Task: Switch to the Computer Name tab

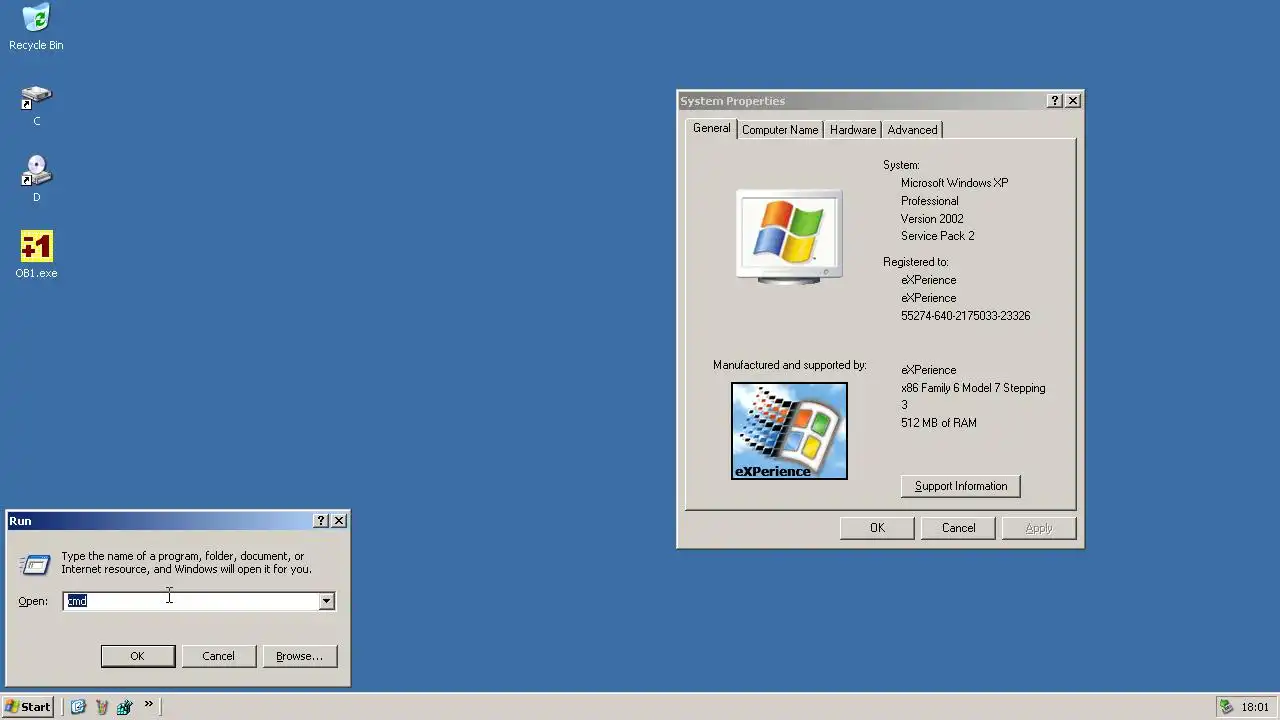Action: (780, 130)
